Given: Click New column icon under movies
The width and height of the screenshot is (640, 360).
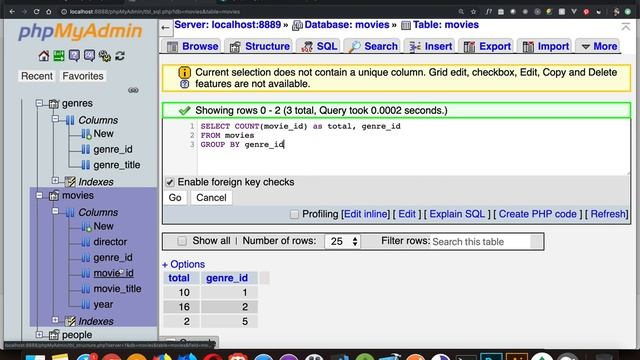Looking at the screenshot, I should click(x=86, y=227).
